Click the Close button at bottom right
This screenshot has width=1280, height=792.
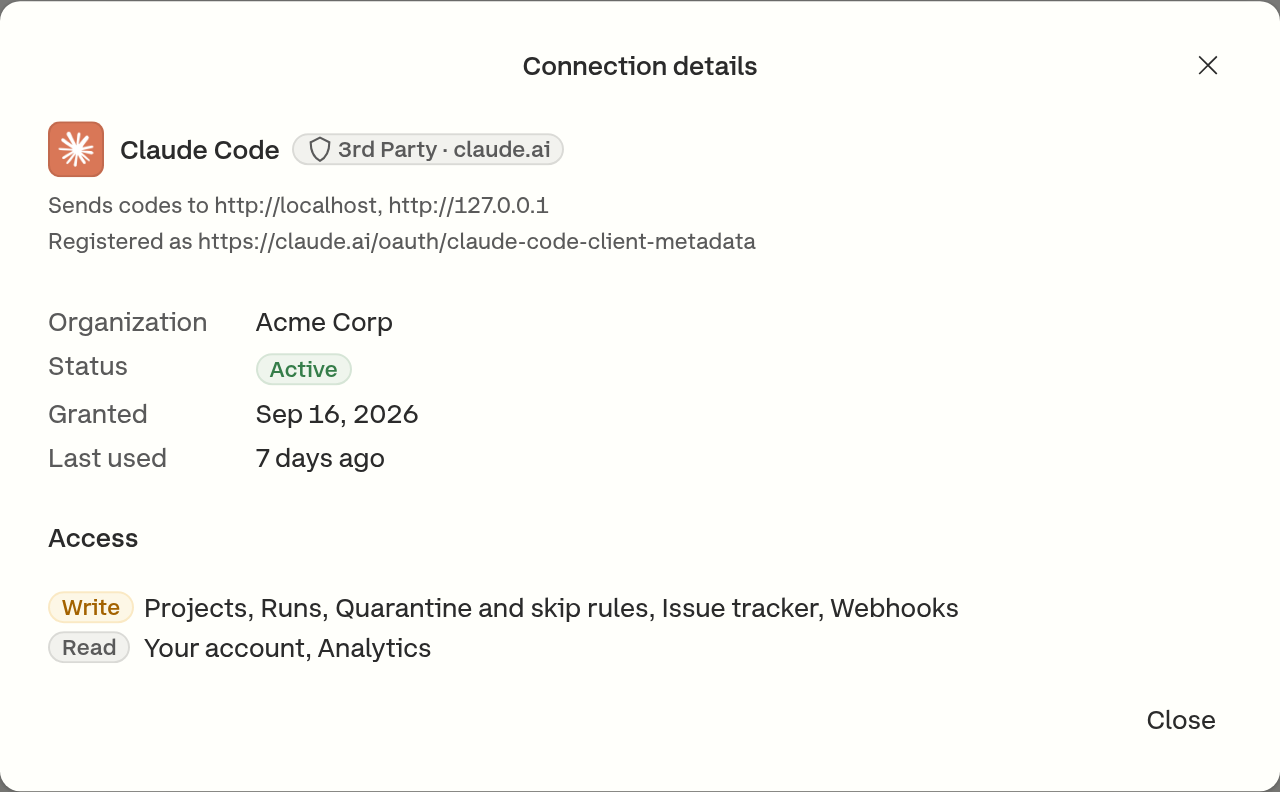click(x=1181, y=720)
